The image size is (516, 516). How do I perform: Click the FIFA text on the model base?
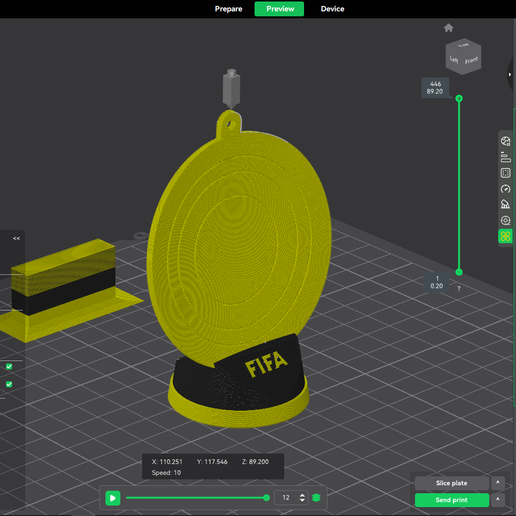pyautogui.click(x=266, y=364)
